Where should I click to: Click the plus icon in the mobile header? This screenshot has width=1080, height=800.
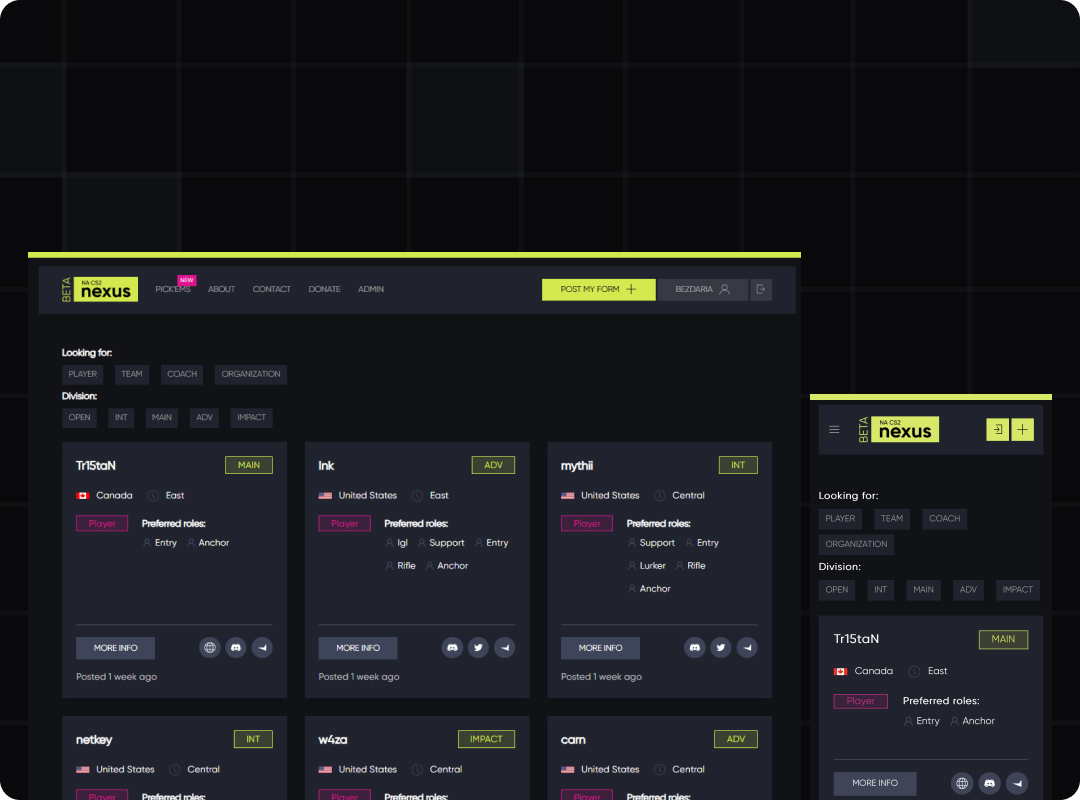click(x=1022, y=429)
